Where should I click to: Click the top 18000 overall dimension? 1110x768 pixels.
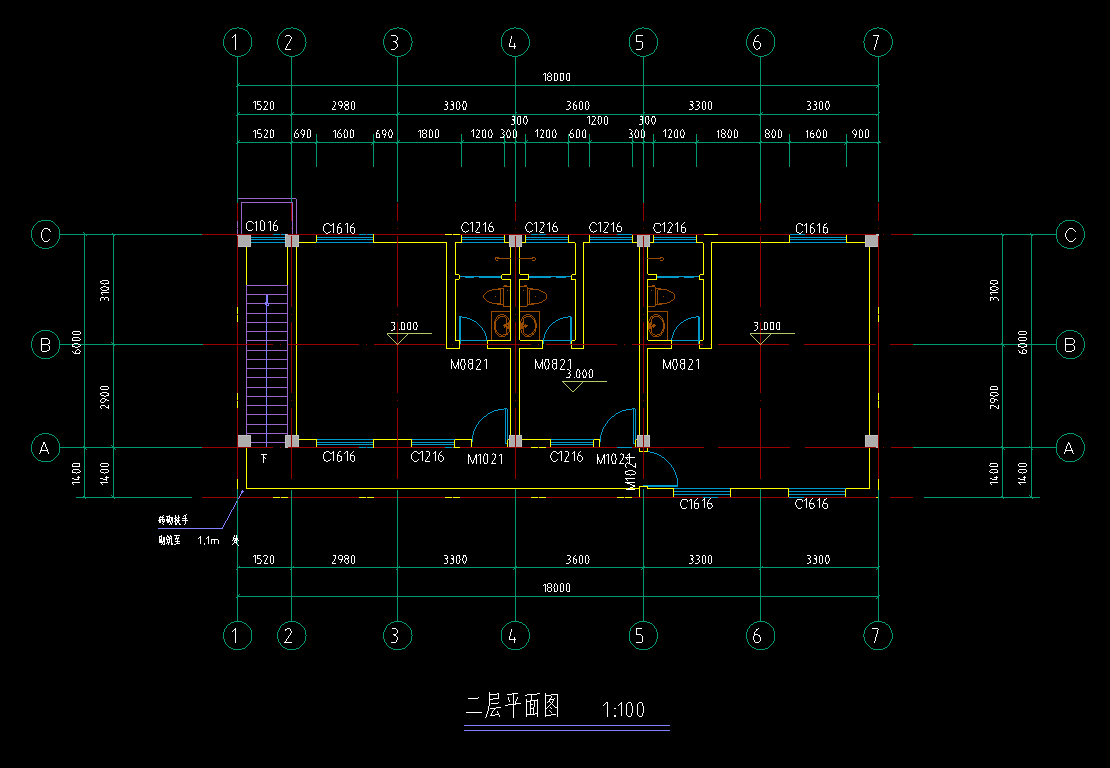(x=557, y=77)
